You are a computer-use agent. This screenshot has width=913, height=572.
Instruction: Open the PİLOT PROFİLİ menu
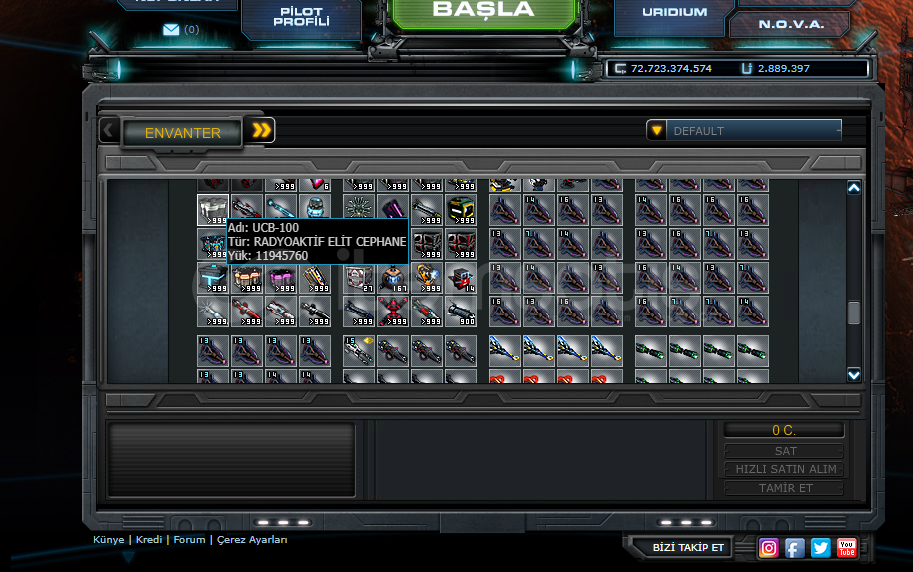click(302, 17)
